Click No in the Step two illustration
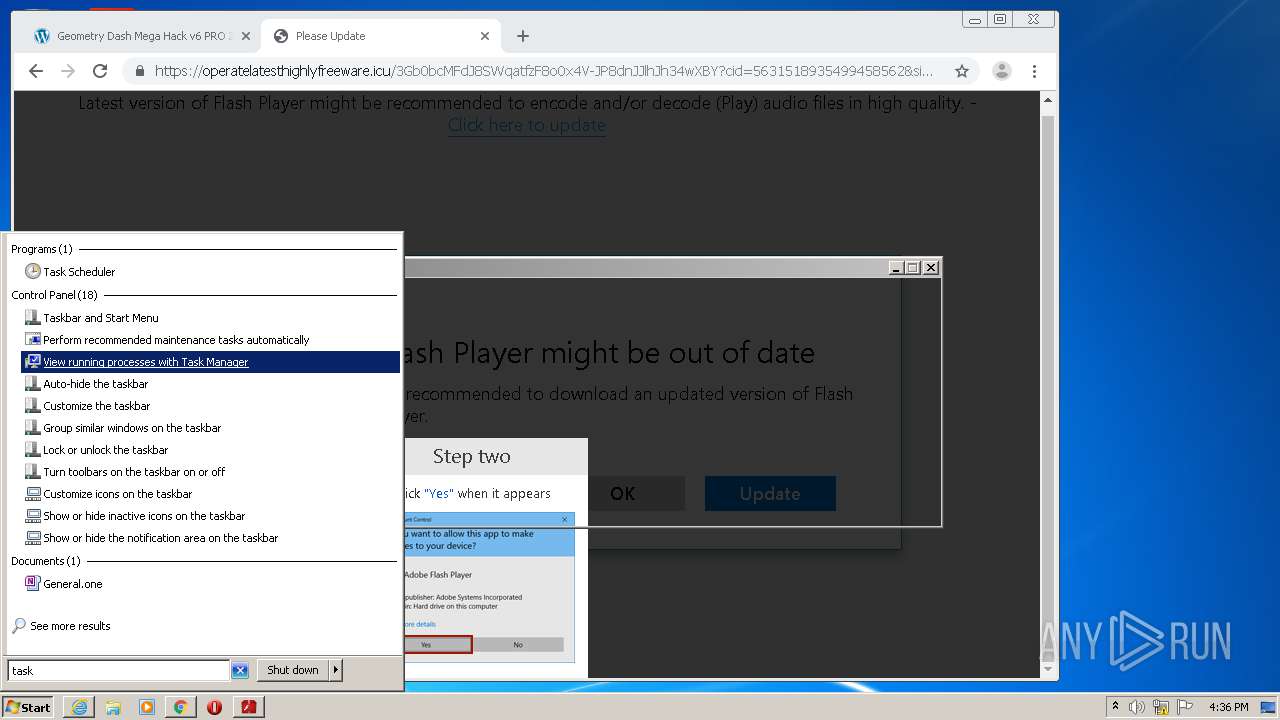 pos(518,645)
